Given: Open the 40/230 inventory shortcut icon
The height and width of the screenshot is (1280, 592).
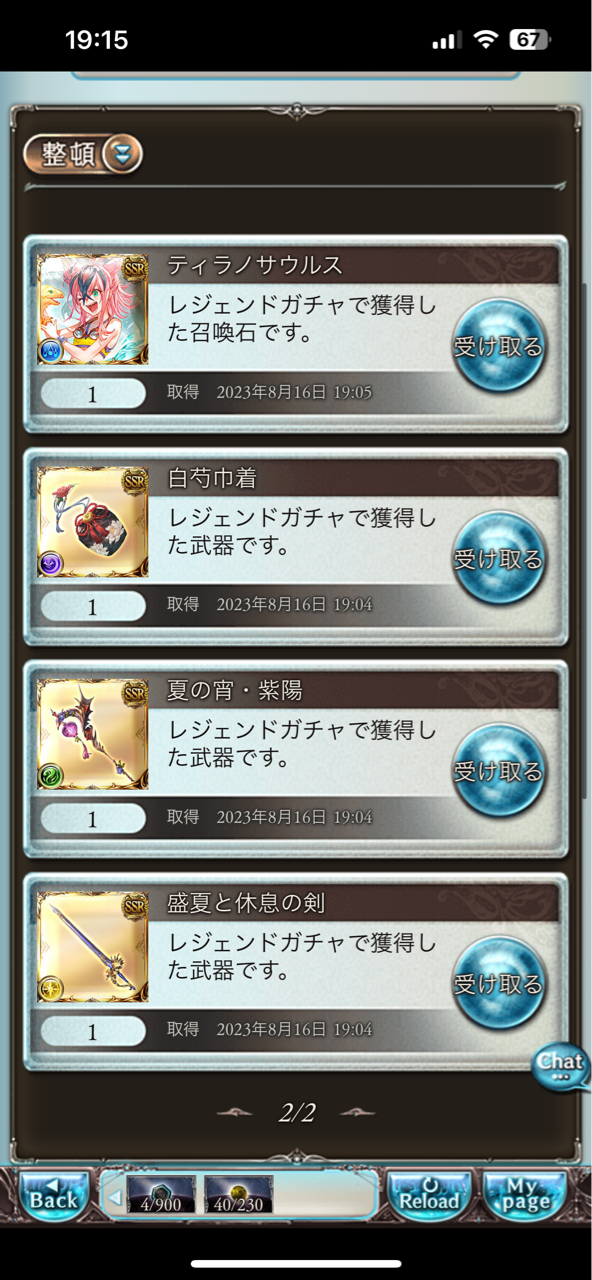Looking at the screenshot, I should click(238, 1194).
